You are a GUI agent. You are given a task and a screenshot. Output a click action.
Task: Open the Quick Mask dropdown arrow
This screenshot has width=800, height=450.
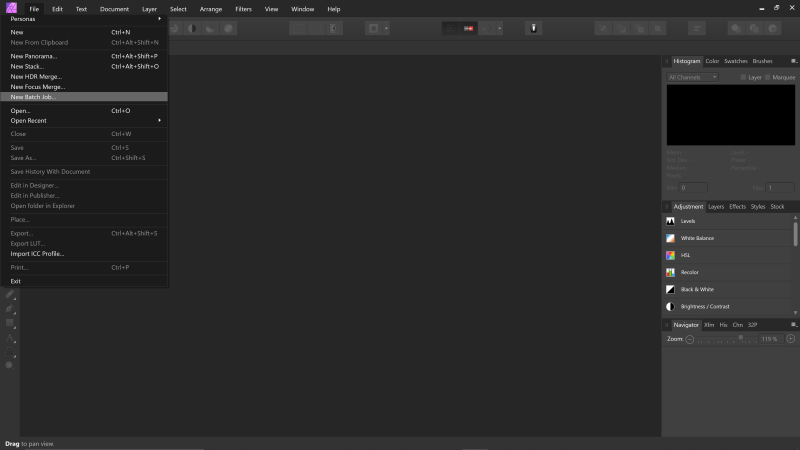tap(386, 29)
